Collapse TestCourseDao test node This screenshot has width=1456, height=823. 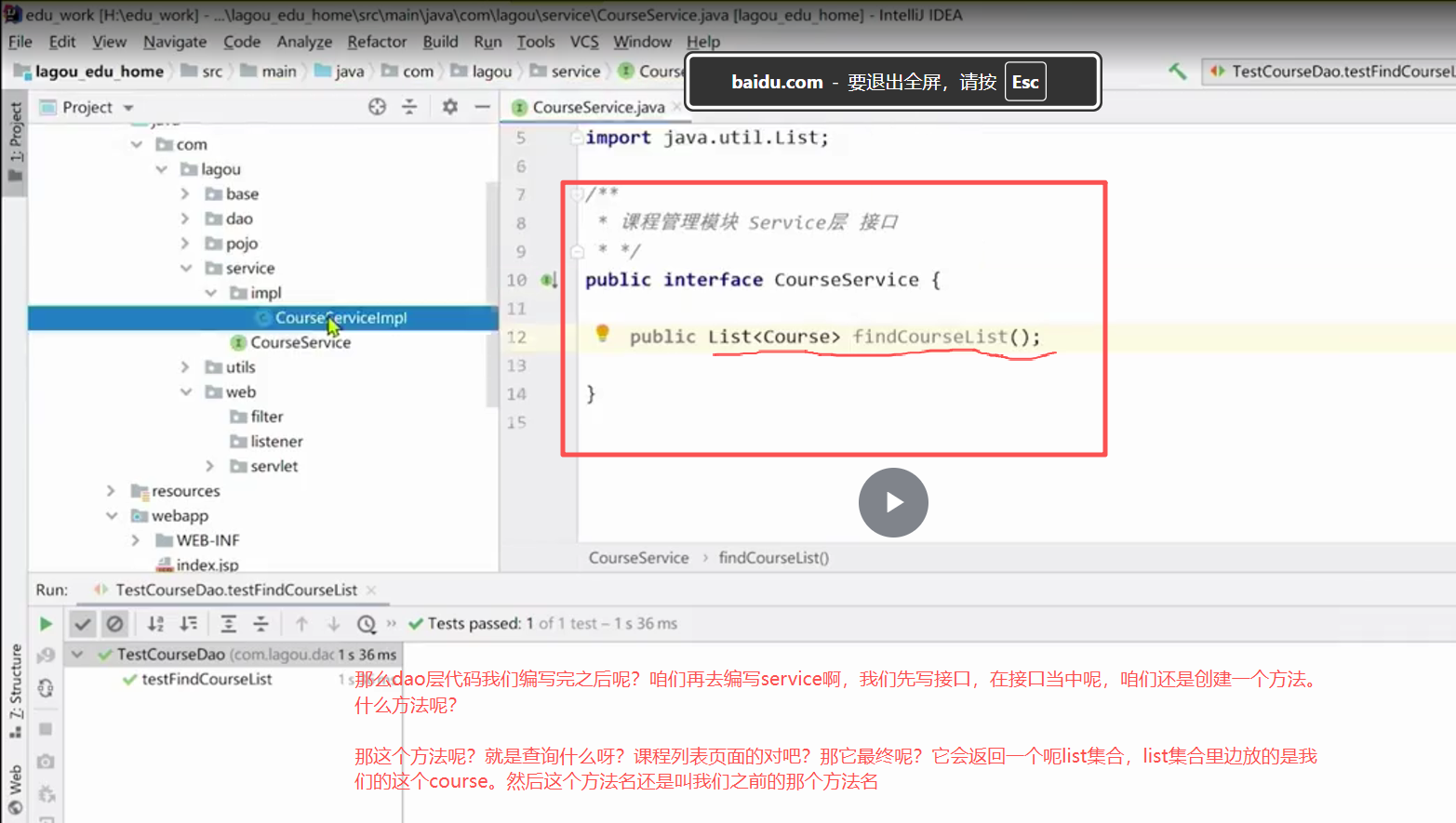pos(78,655)
